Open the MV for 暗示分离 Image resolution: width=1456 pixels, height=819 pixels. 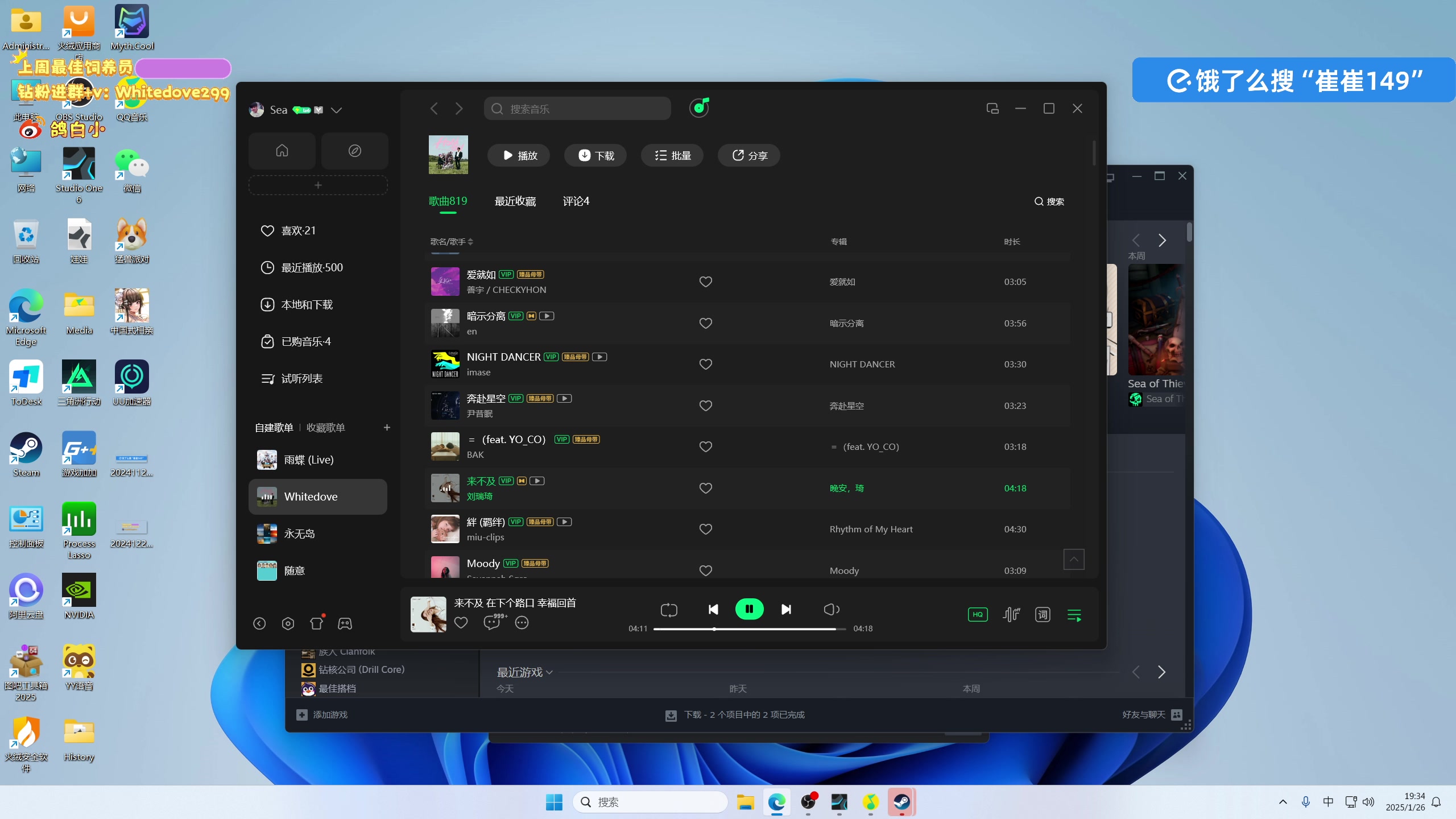[x=547, y=316]
